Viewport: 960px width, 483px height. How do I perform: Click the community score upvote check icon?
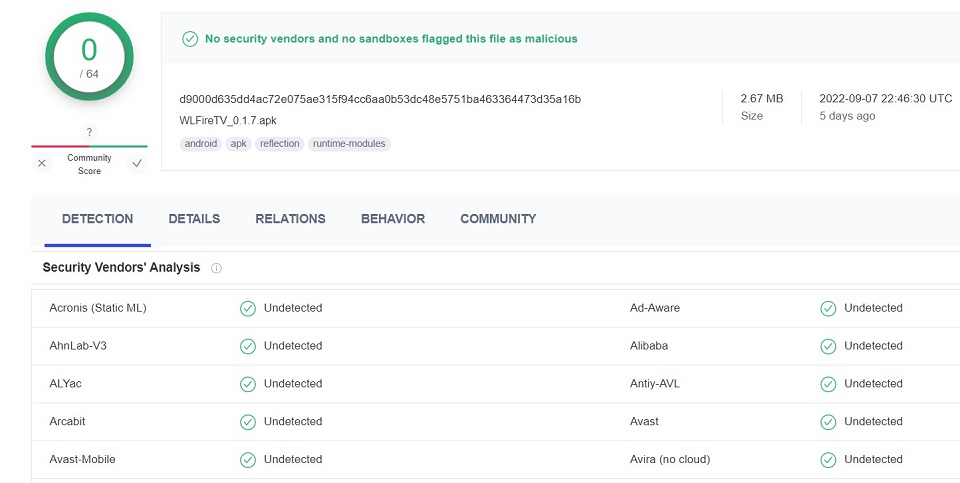click(136, 163)
